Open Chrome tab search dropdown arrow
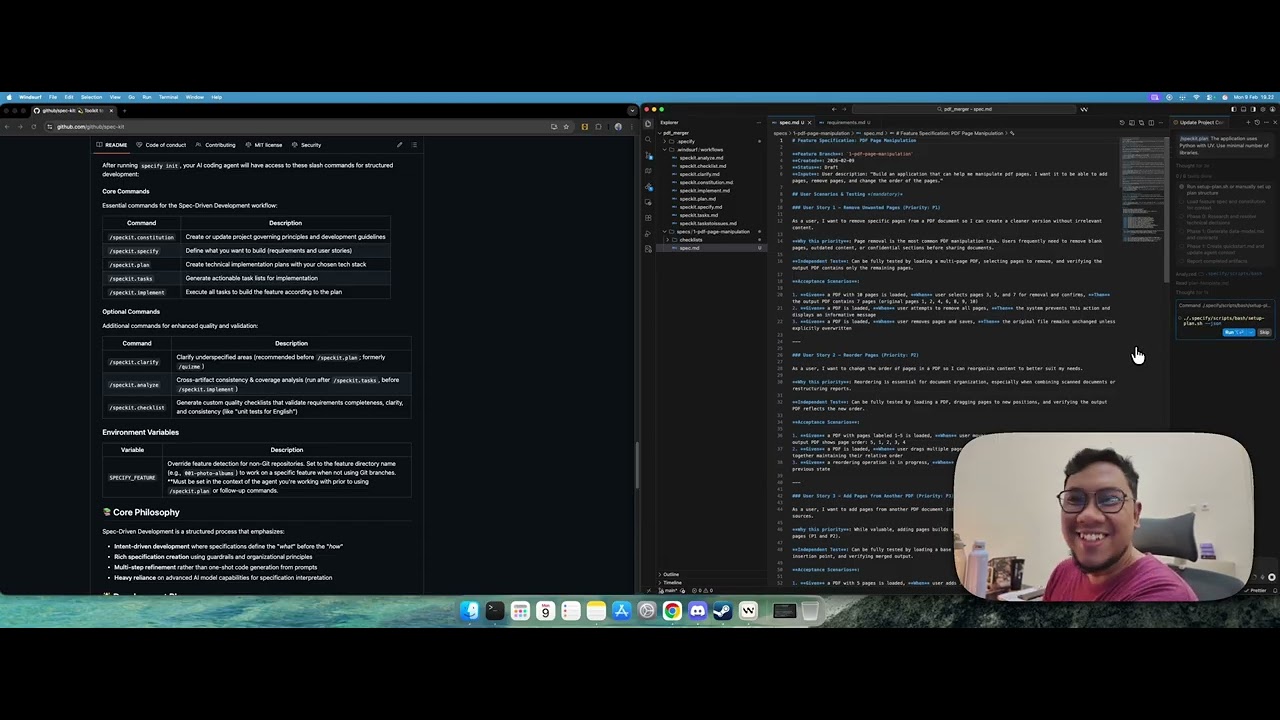This screenshot has height=720, width=1280. [x=632, y=111]
